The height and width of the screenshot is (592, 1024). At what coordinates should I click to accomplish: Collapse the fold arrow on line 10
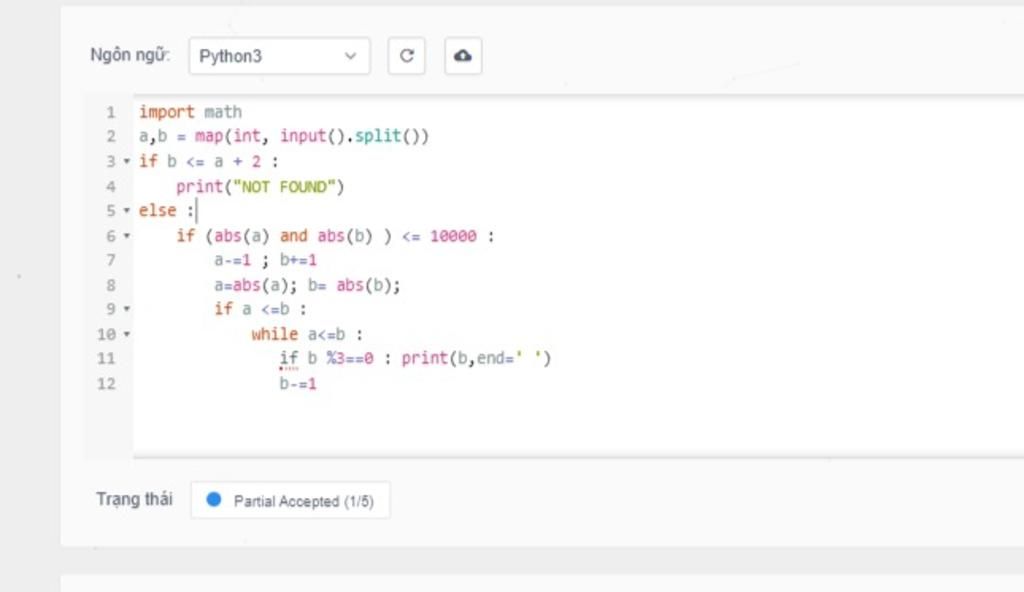(127, 334)
